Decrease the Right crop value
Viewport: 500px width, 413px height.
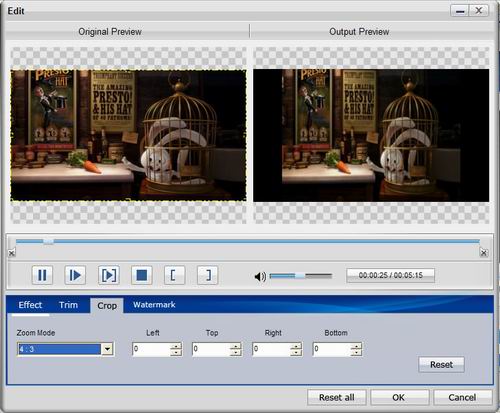[296, 352]
